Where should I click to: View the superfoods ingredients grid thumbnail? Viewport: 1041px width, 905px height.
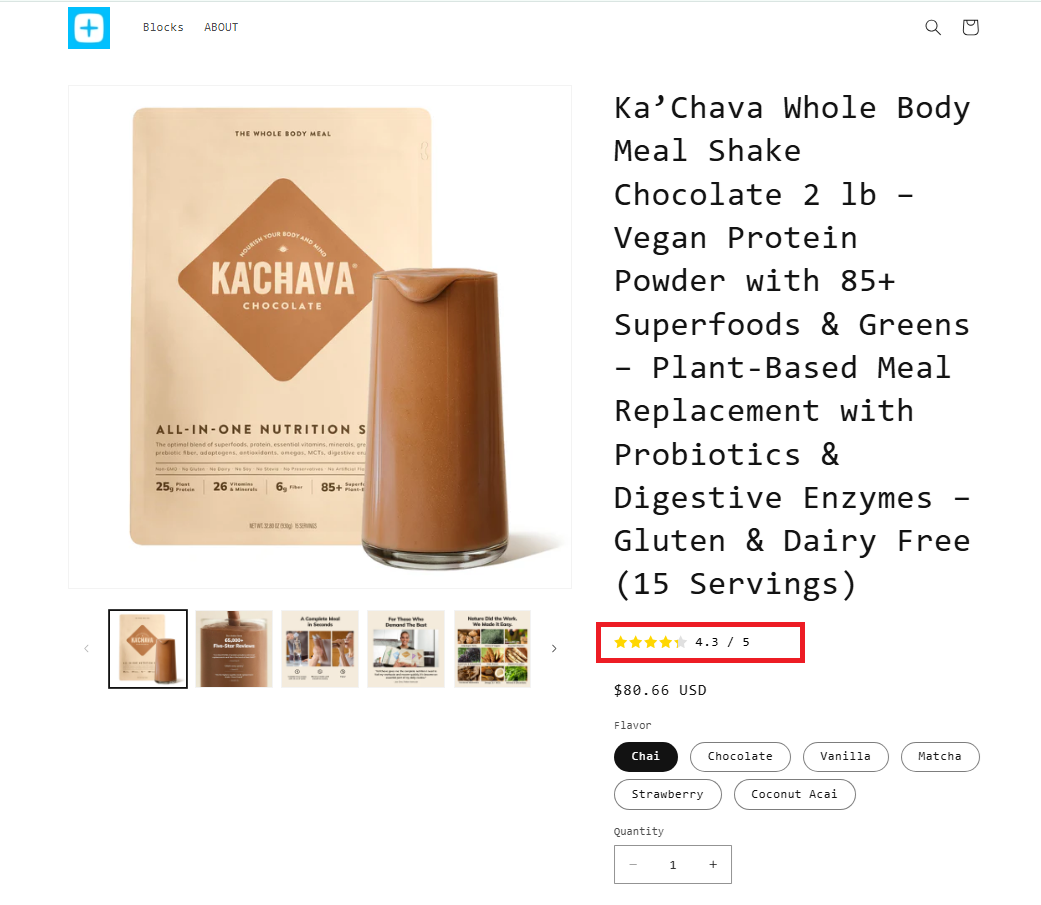click(492, 649)
